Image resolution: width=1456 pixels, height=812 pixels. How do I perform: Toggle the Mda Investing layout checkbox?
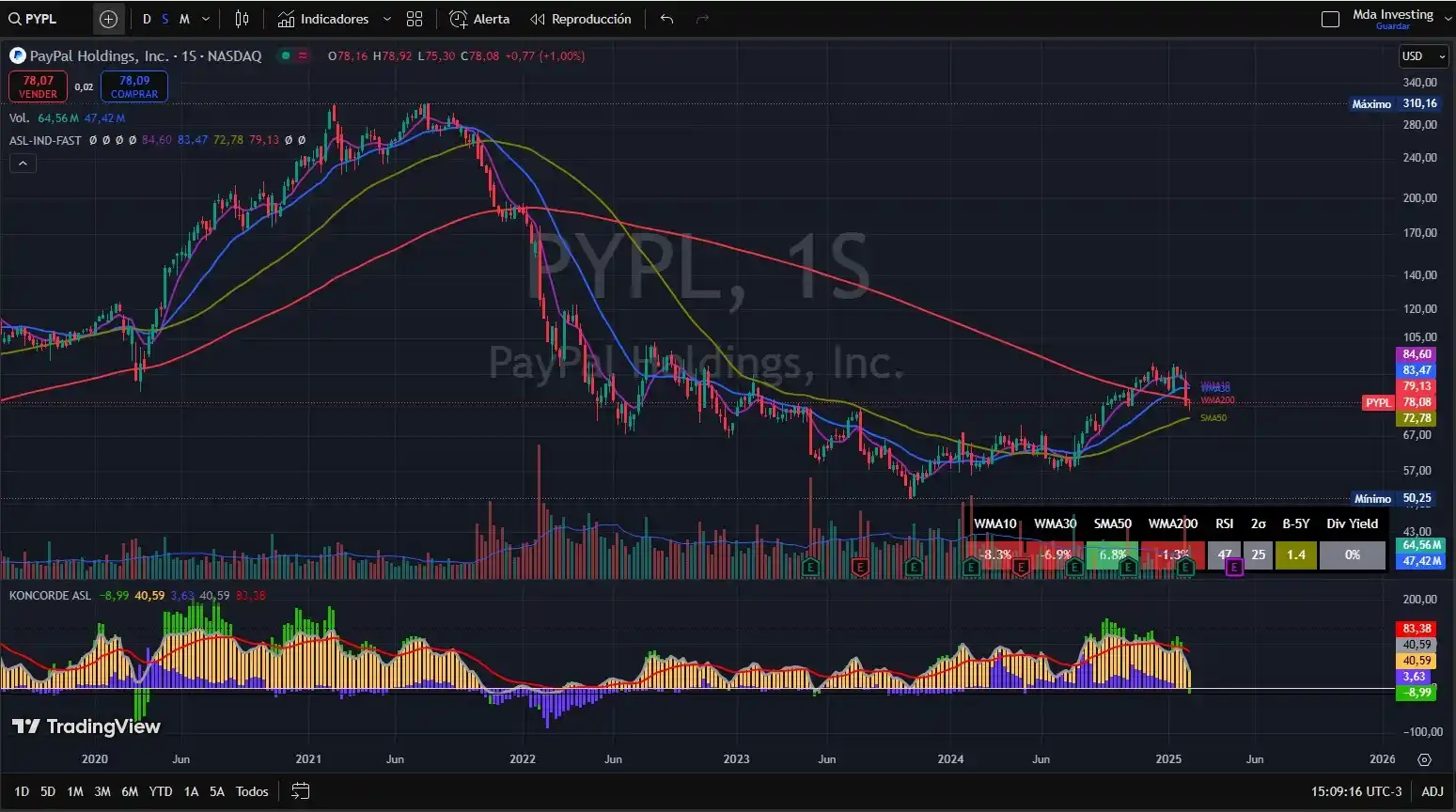click(1330, 19)
